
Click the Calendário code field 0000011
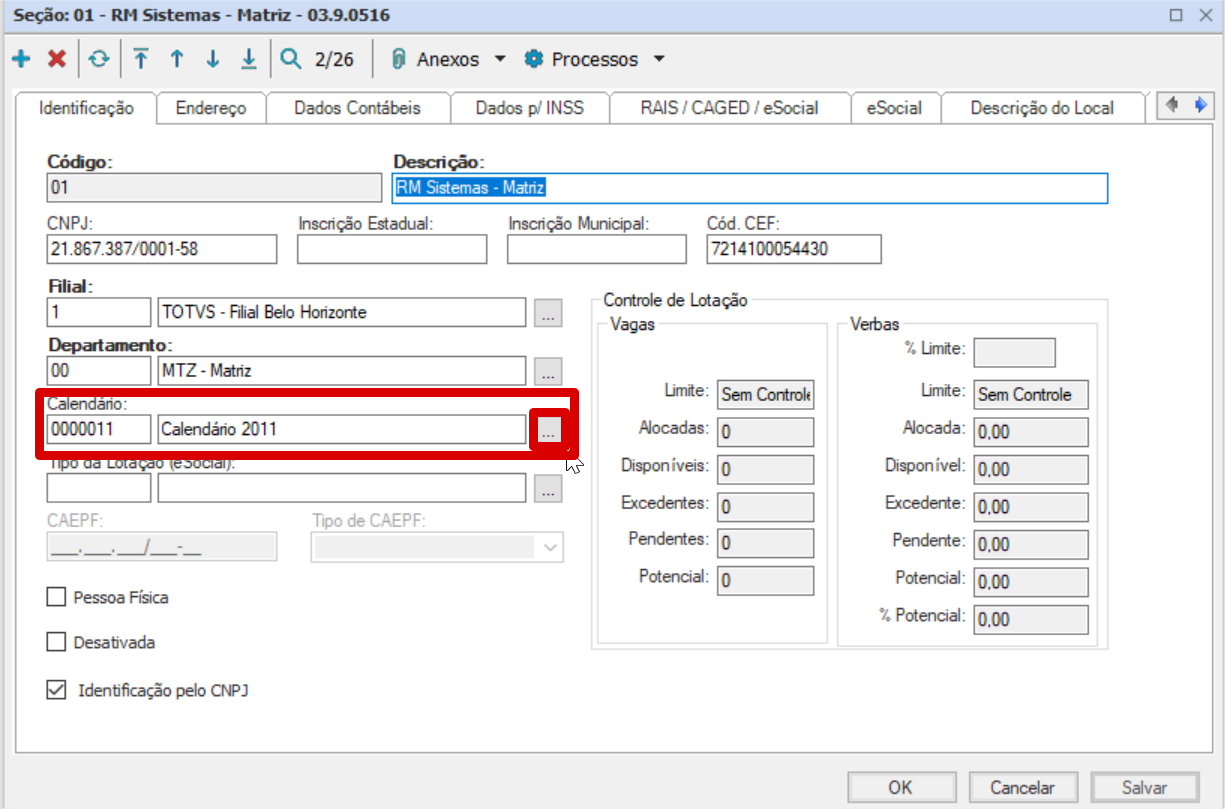tap(99, 430)
